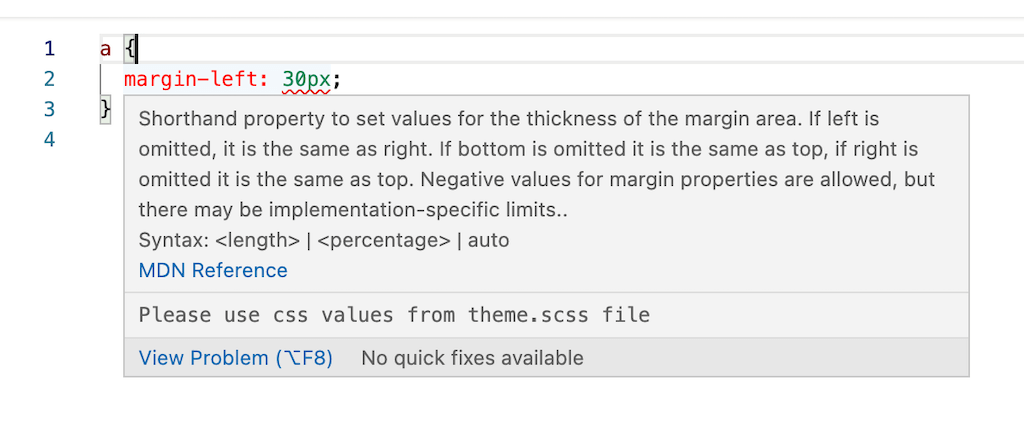
Task: Click the Syntax line in hover tooltip
Action: click(324, 240)
